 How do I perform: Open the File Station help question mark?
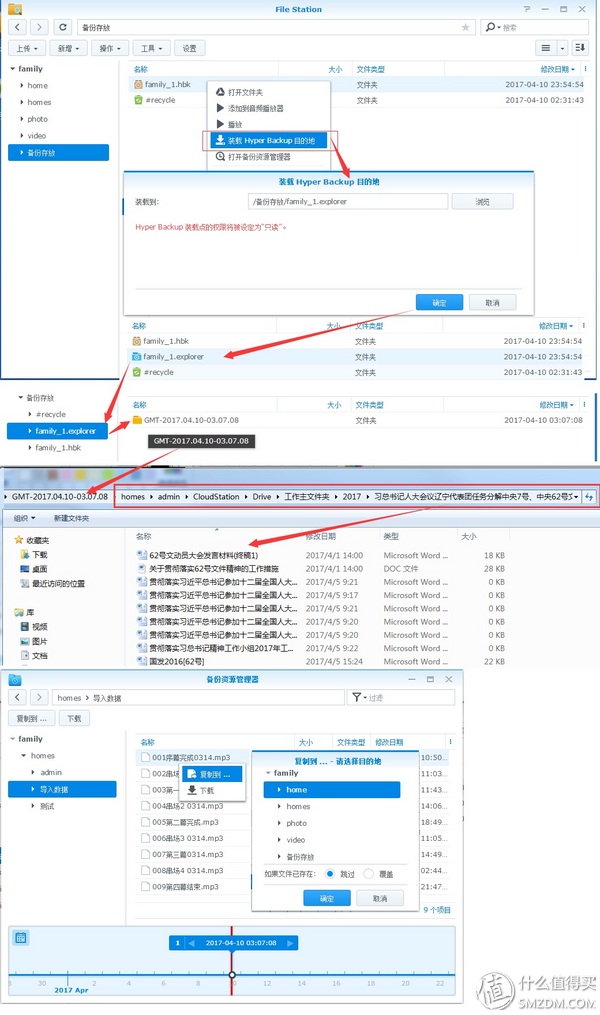point(527,9)
